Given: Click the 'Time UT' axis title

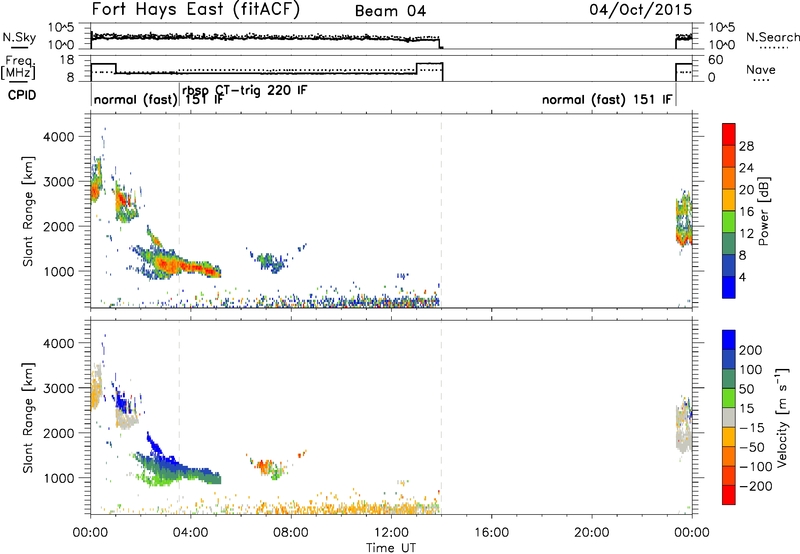Looking at the screenshot, I should [391, 547].
